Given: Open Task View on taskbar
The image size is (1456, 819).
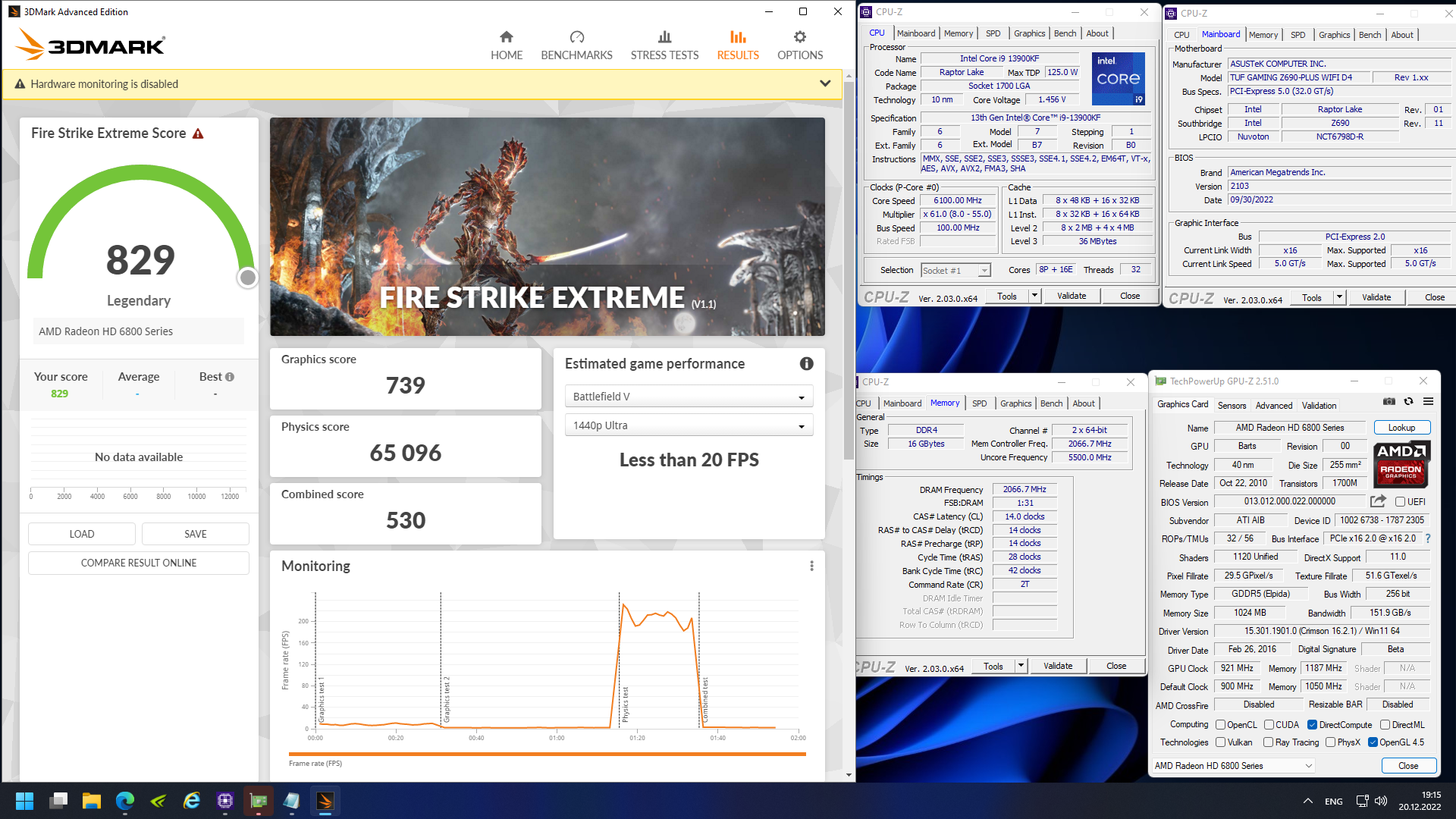Looking at the screenshot, I should click(x=58, y=801).
